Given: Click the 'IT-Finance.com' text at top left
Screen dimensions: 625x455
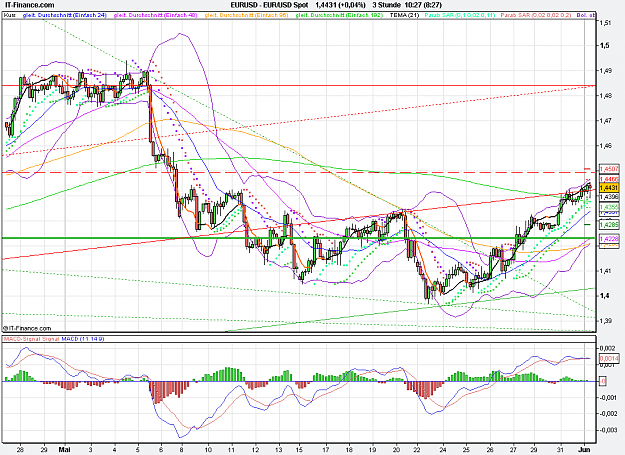Looking at the screenshot, I should [x=29, y=5].
